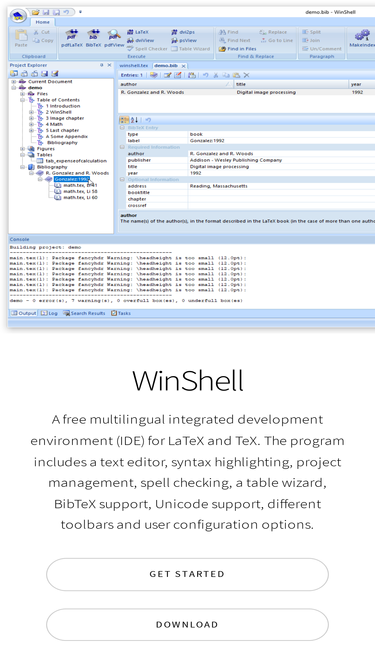Select the math.tex, Li 58 reference

click(x=80, y=191)
